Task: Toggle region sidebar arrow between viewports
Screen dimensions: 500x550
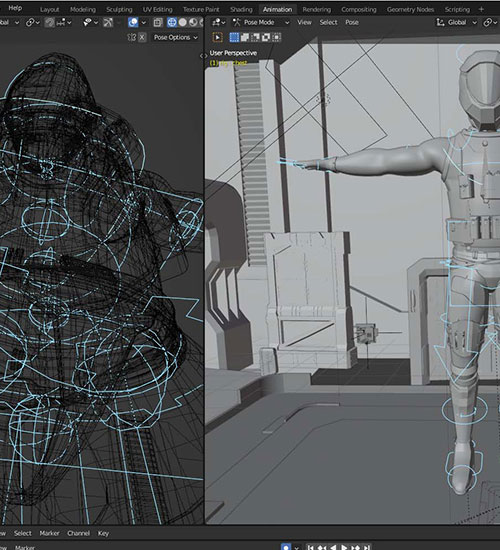Action: [203, 56]
